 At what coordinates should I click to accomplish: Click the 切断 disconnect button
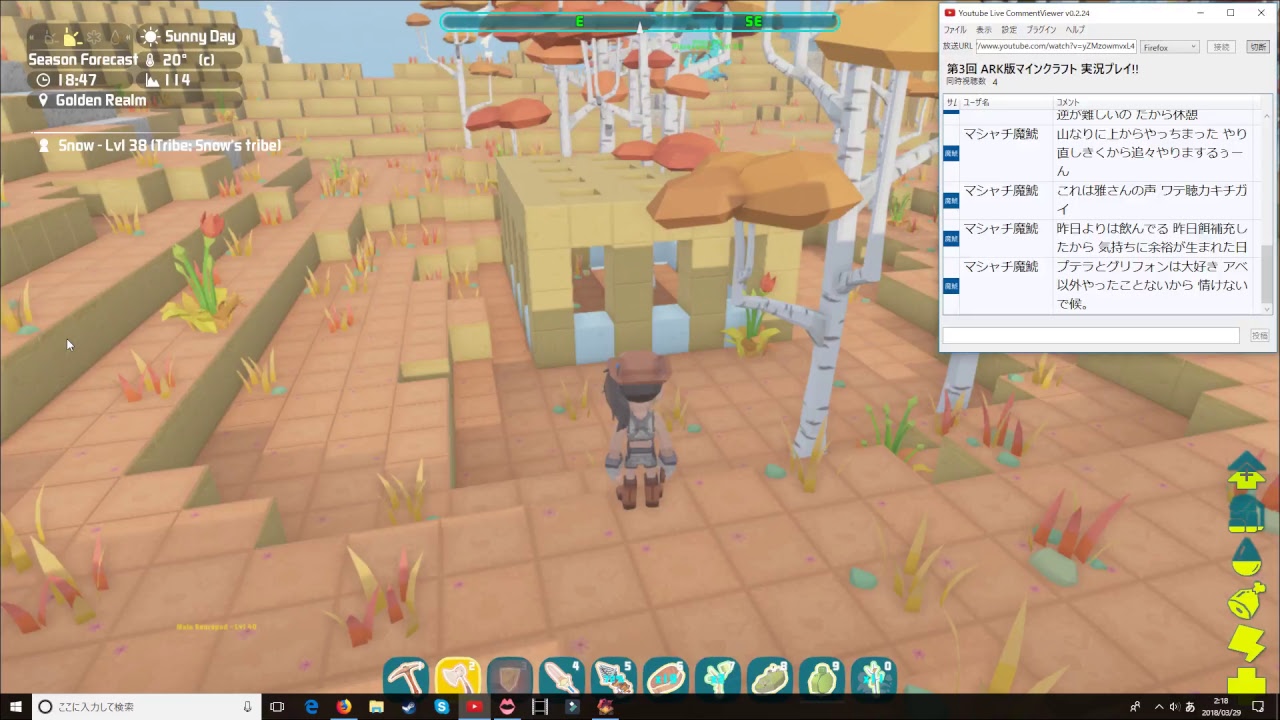click(x=1256, y=47)
